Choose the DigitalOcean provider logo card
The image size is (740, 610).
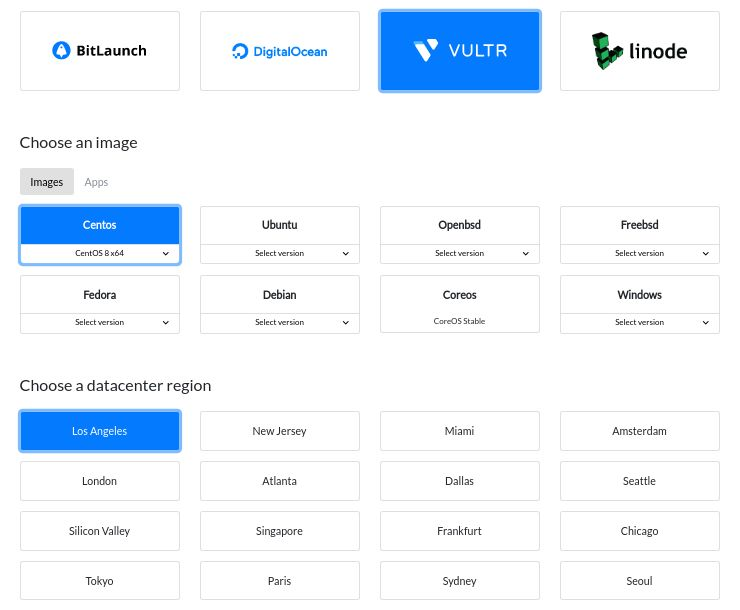pos(280,51)
